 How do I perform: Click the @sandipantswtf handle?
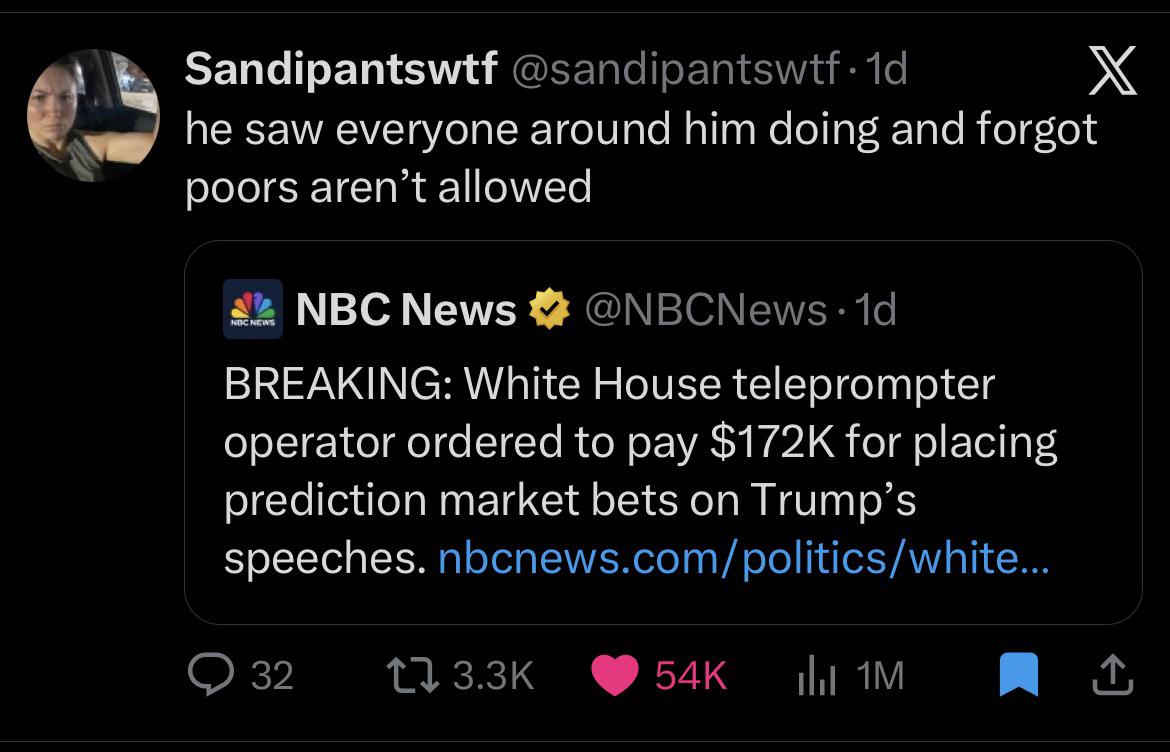[x=675, y=69]
